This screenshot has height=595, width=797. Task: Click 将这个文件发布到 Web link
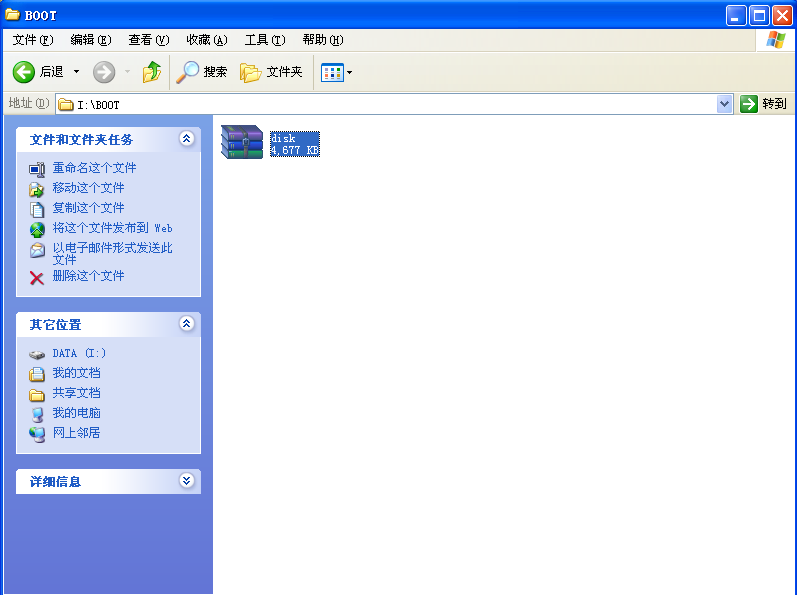pyautogui.click(x=112, y=228)
